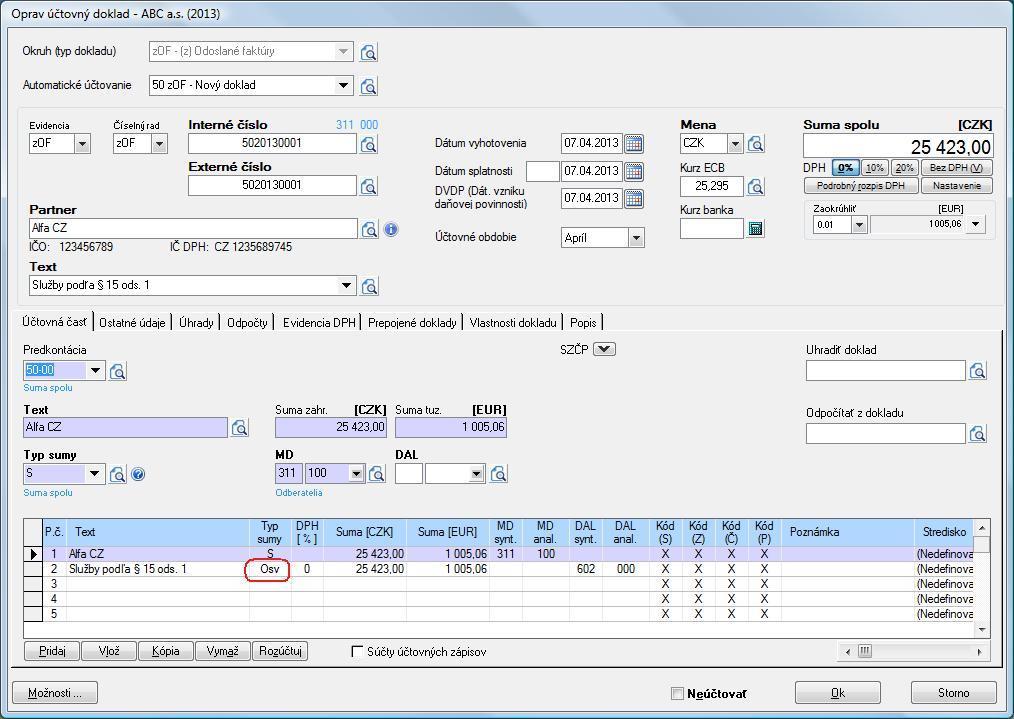Expand header Text dropdown Služby podľa § 15
This screenshot has height=719, width=1014.
coord(347,285)
